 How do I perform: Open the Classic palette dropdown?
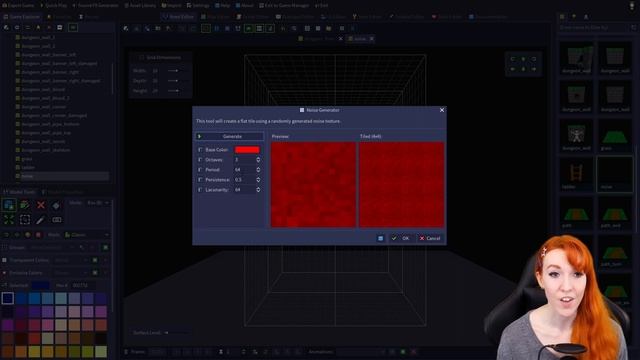[87, 235]
